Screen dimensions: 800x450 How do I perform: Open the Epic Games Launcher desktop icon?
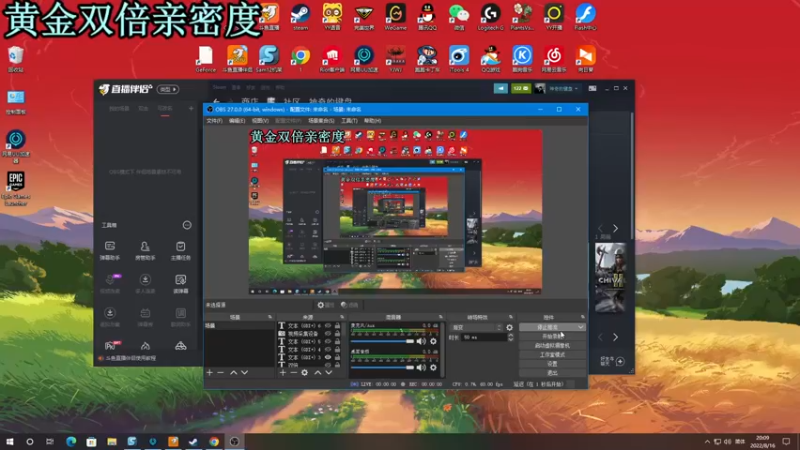[15, 188]
